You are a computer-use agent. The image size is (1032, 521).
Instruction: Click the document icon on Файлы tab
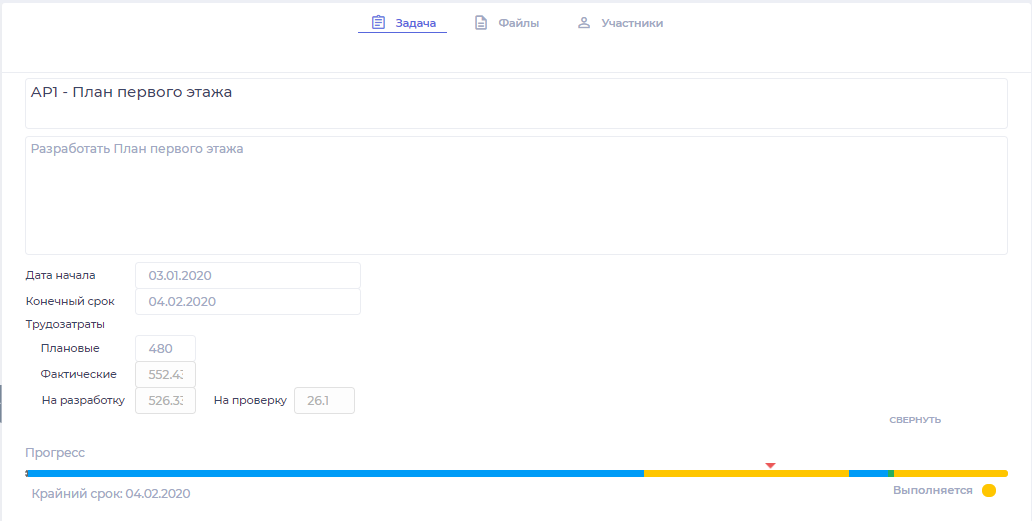pyautogui.click(x=481, y=22)
